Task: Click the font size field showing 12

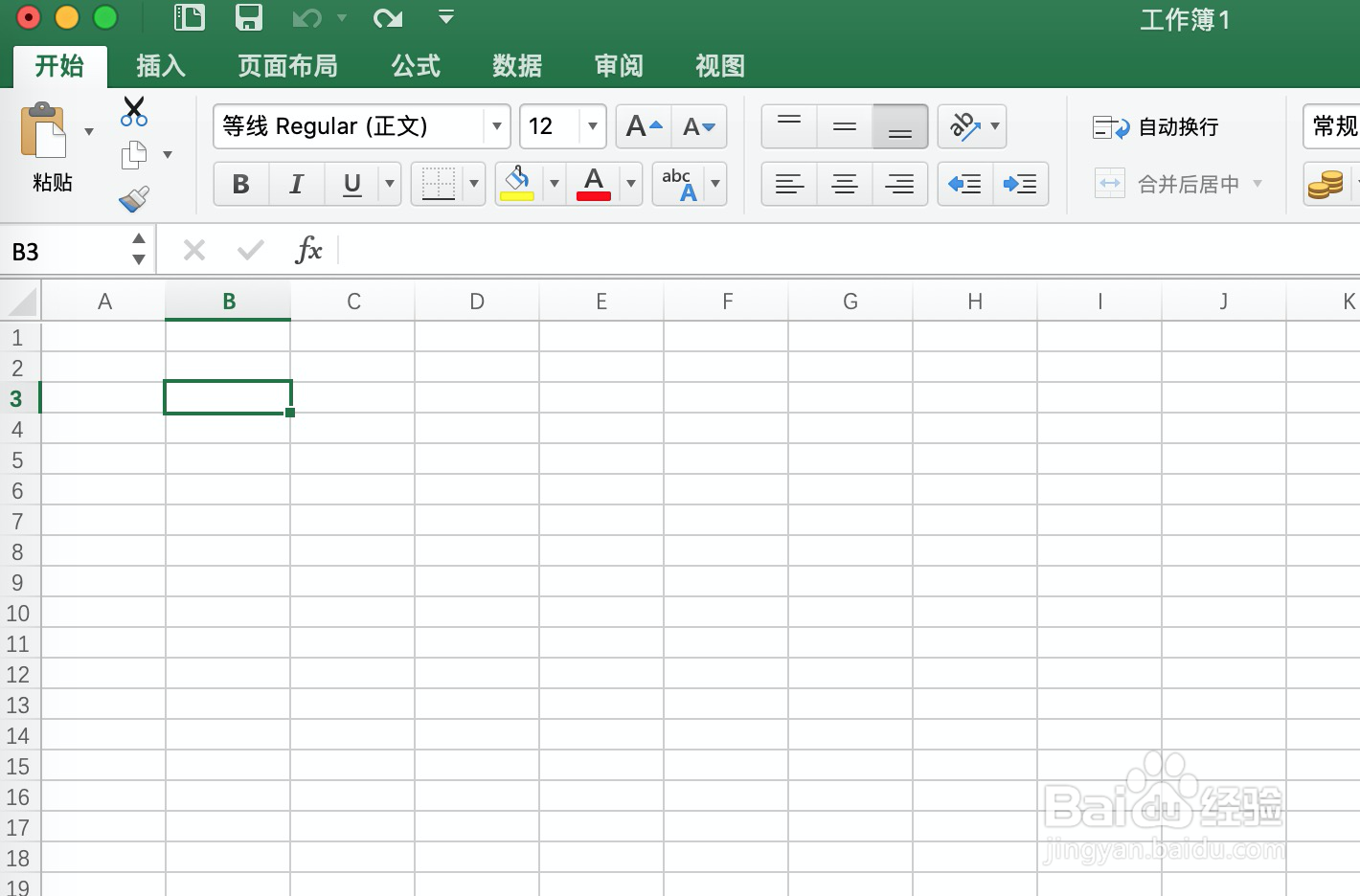Action: point(551,126)
